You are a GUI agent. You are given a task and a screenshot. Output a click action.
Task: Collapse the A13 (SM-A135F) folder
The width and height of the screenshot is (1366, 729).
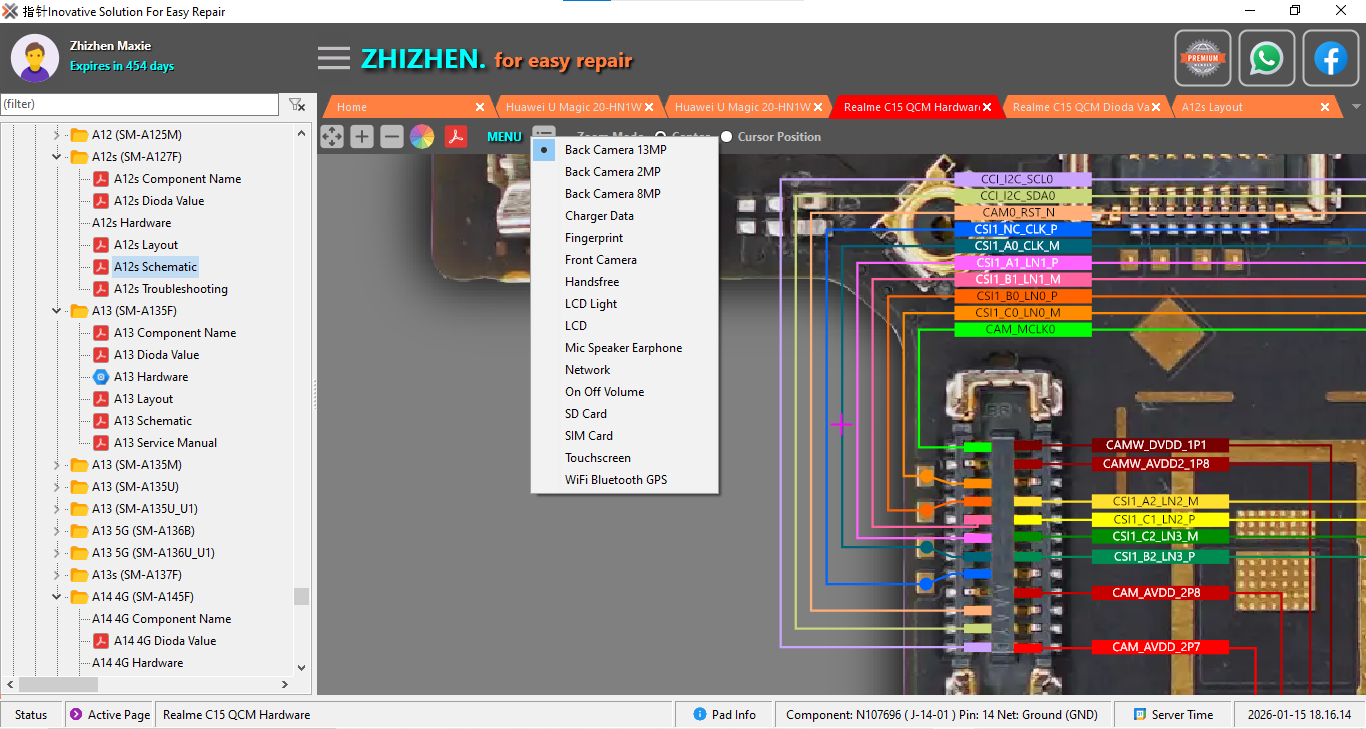(x=57, y=311)
